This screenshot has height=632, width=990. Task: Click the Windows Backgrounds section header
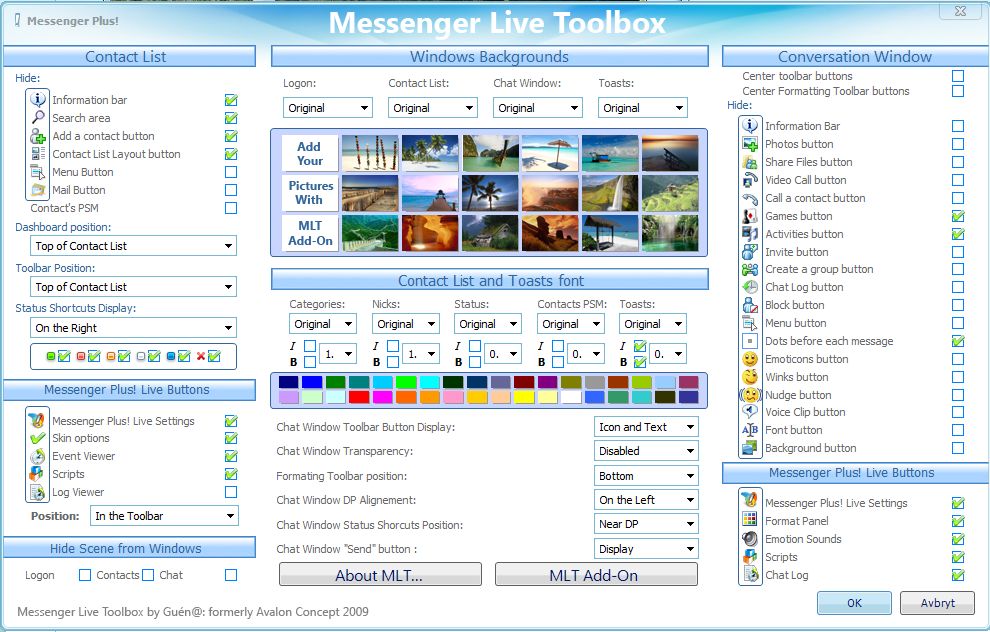(489, 57)
